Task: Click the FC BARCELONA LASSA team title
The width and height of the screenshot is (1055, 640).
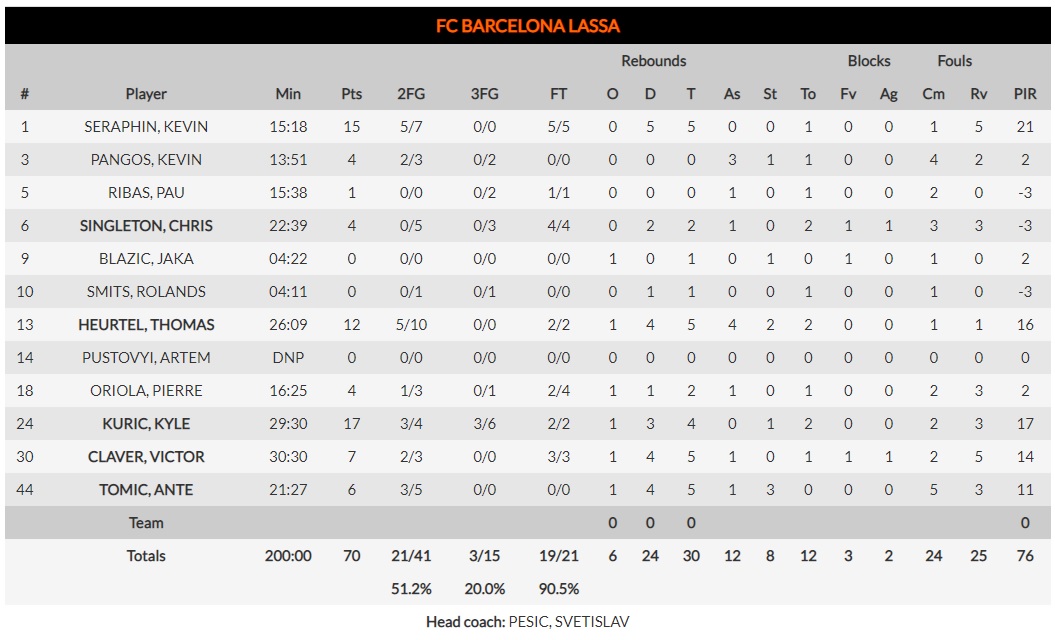Action: [x=528, y=26]
